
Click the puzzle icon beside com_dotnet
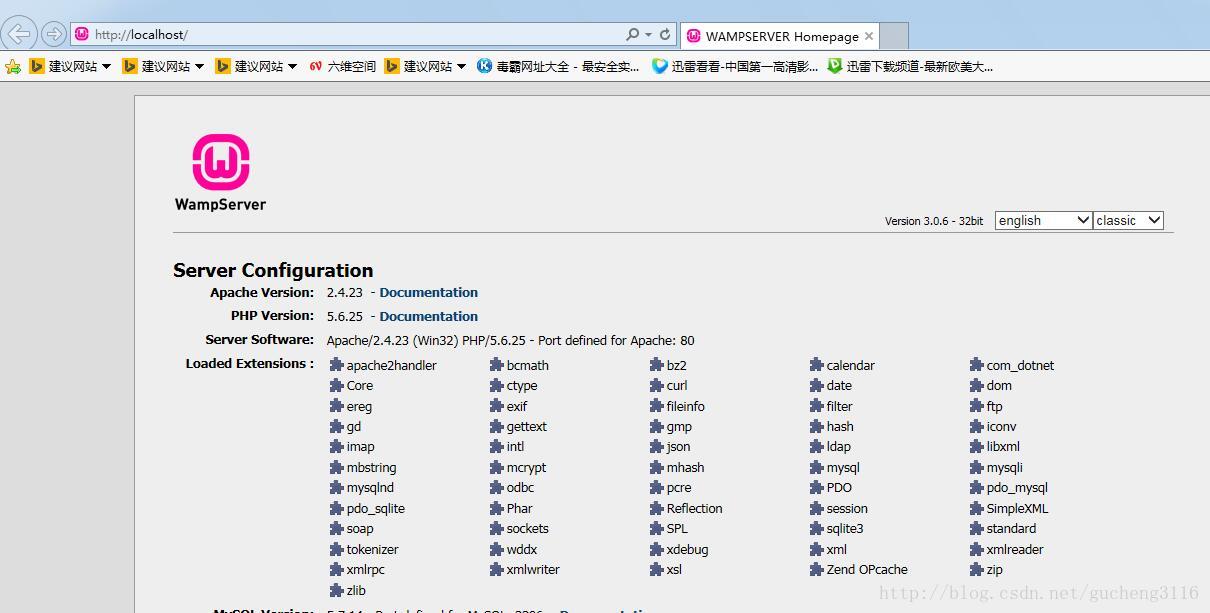pyautogui.click(x=977, y=365)
